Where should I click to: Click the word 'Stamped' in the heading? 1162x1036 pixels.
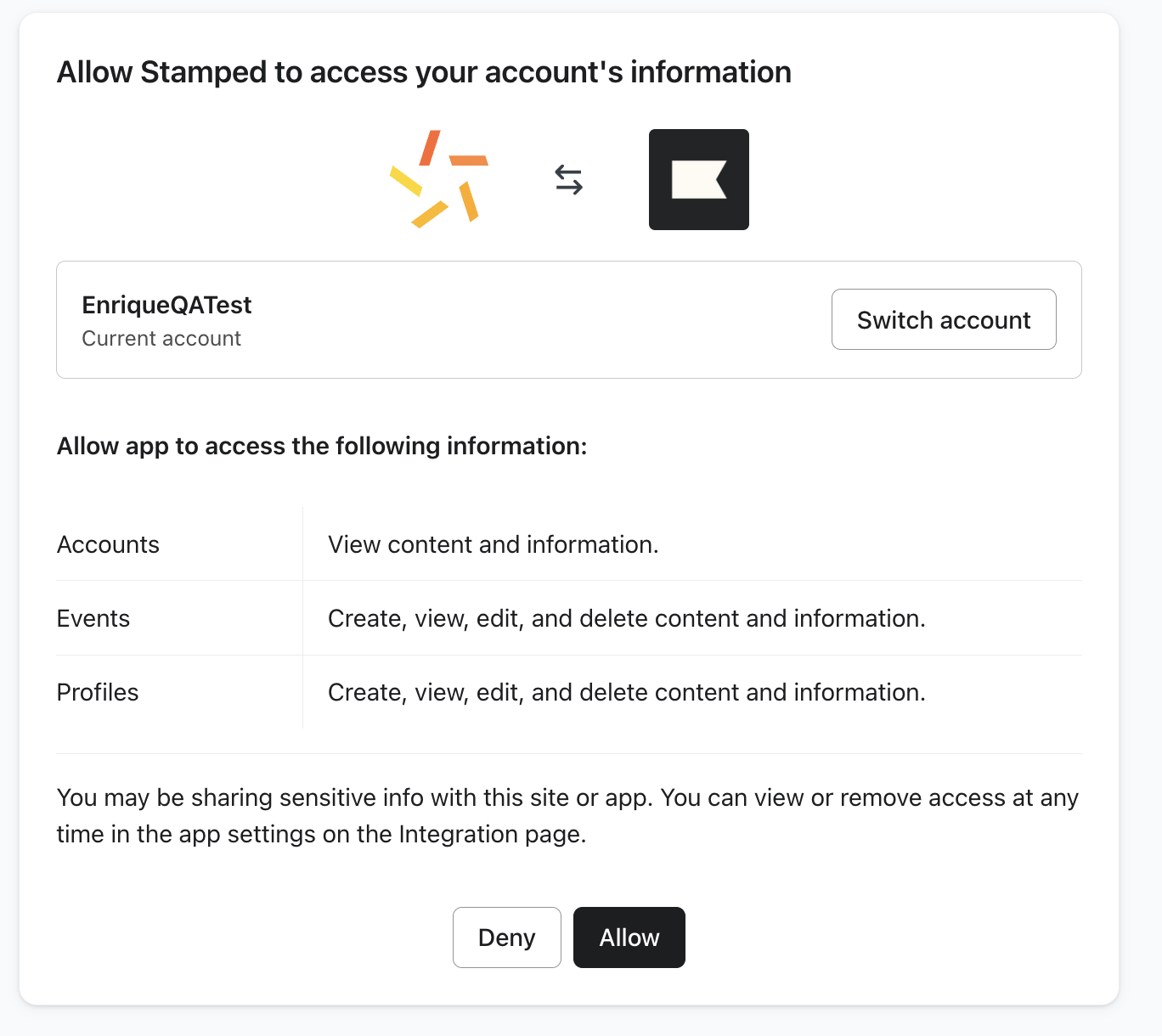tap(204, 72)
